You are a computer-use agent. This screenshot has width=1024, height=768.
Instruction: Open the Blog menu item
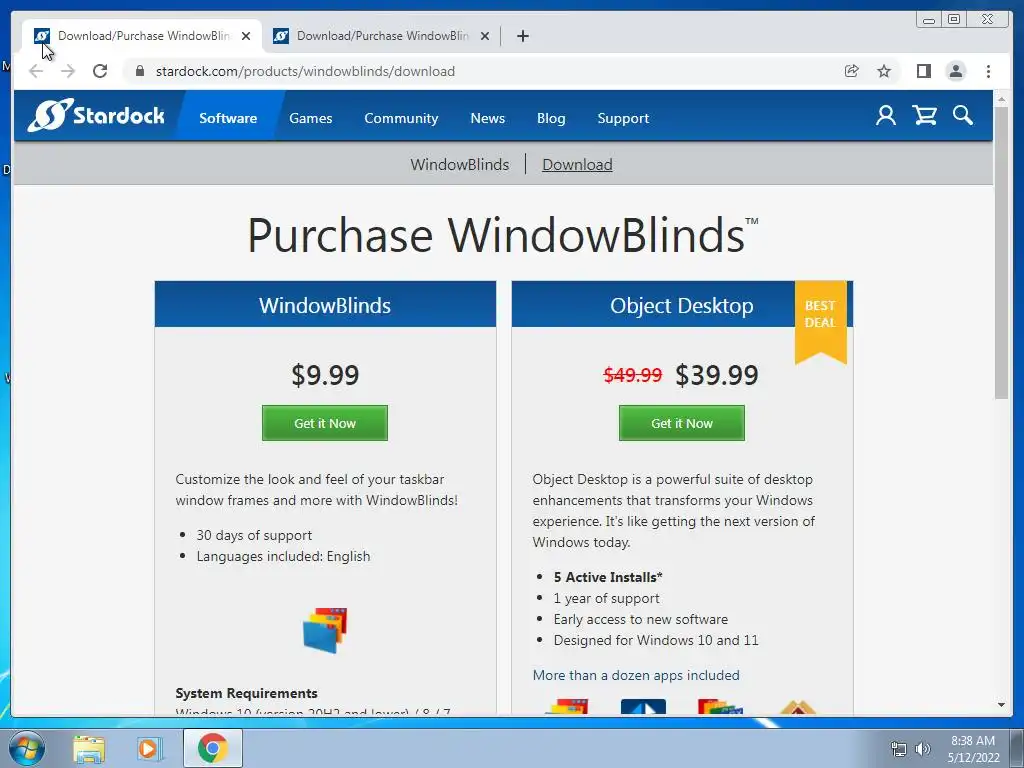551,118
